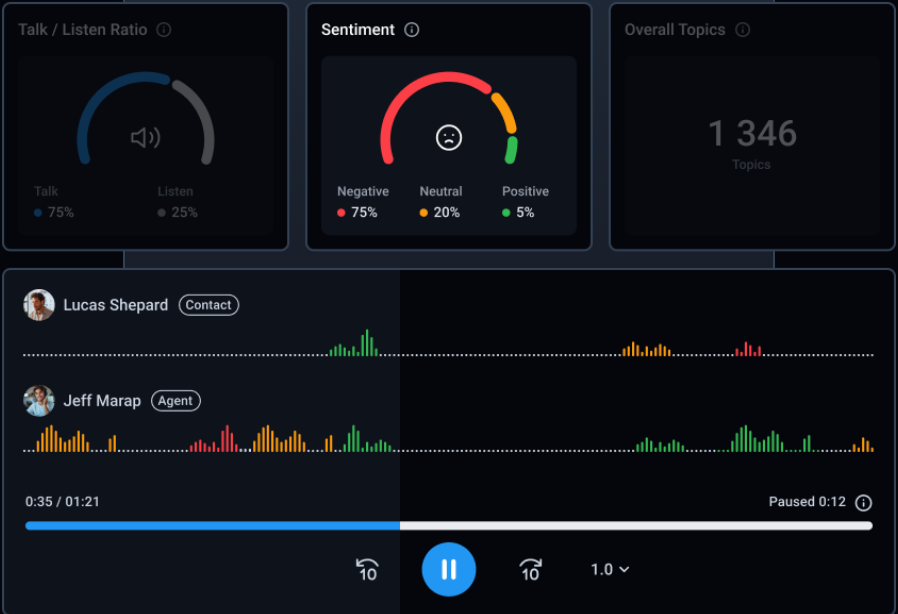
Task: Pause the call recording playback
Action: (448, 569)
